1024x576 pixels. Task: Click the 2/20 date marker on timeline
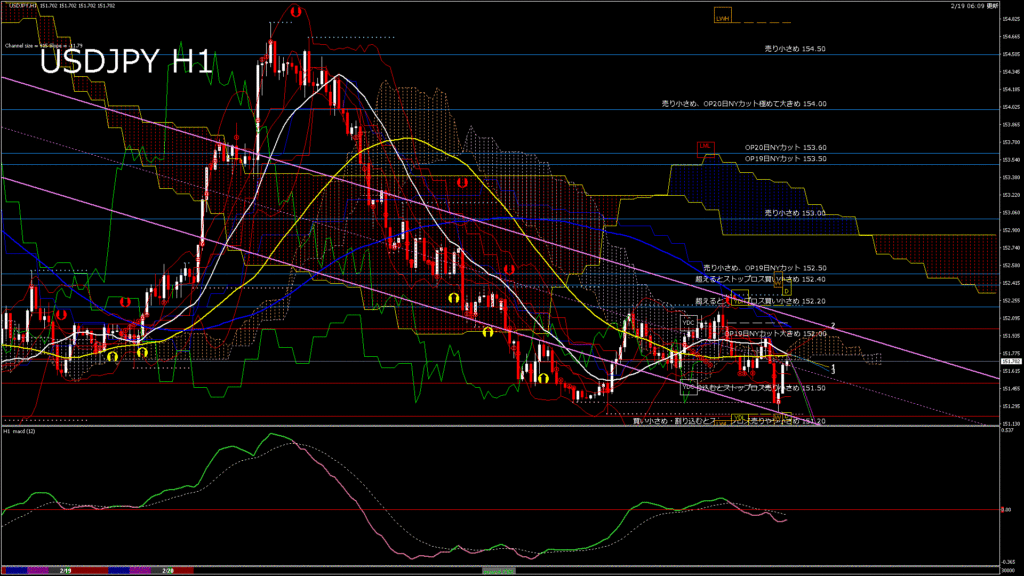coord(166,571)
